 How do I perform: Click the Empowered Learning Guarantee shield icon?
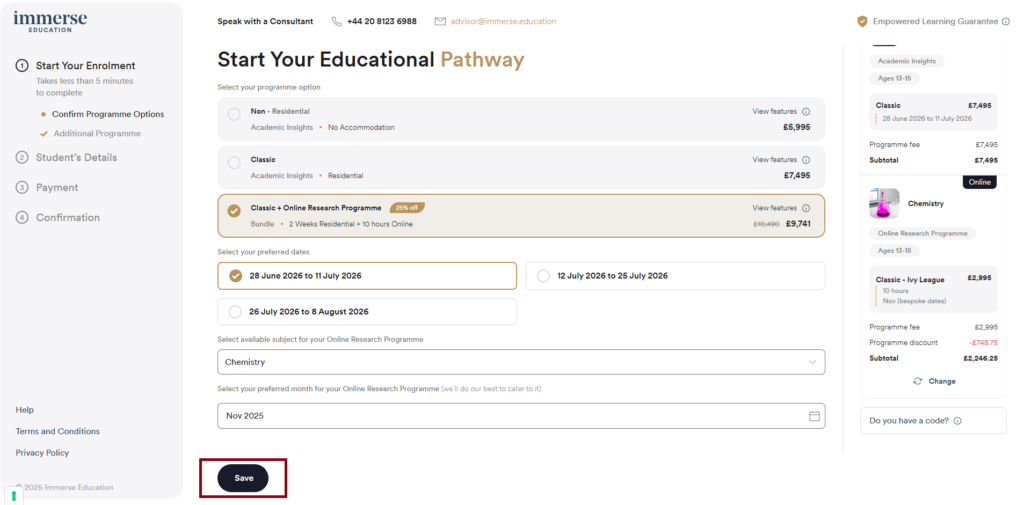862,21
